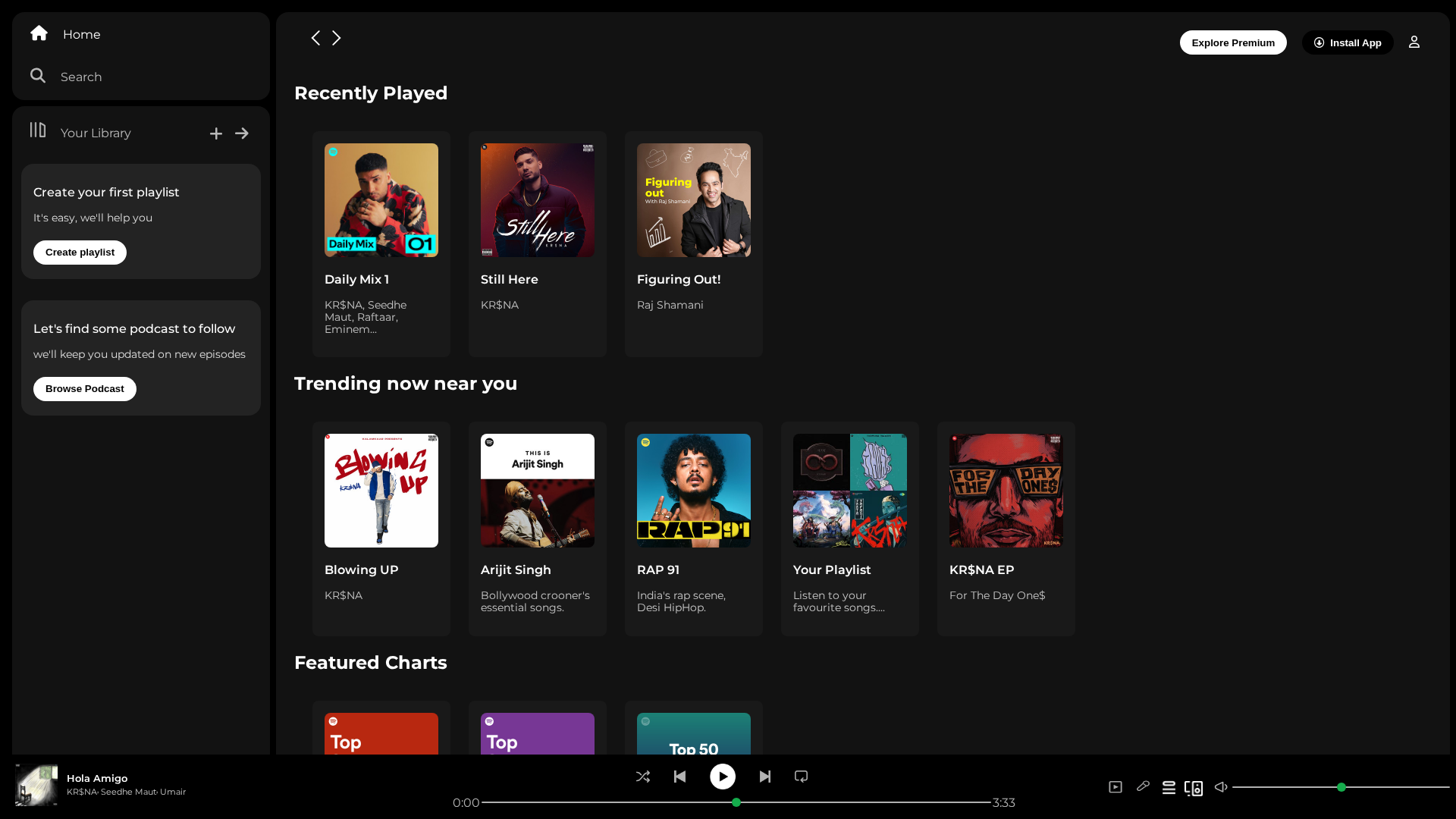The height and width of the screenshot is (819, 1456).
Task: Open the Still Here album cover
Action: pyautogui.click(x=538, y=200)
